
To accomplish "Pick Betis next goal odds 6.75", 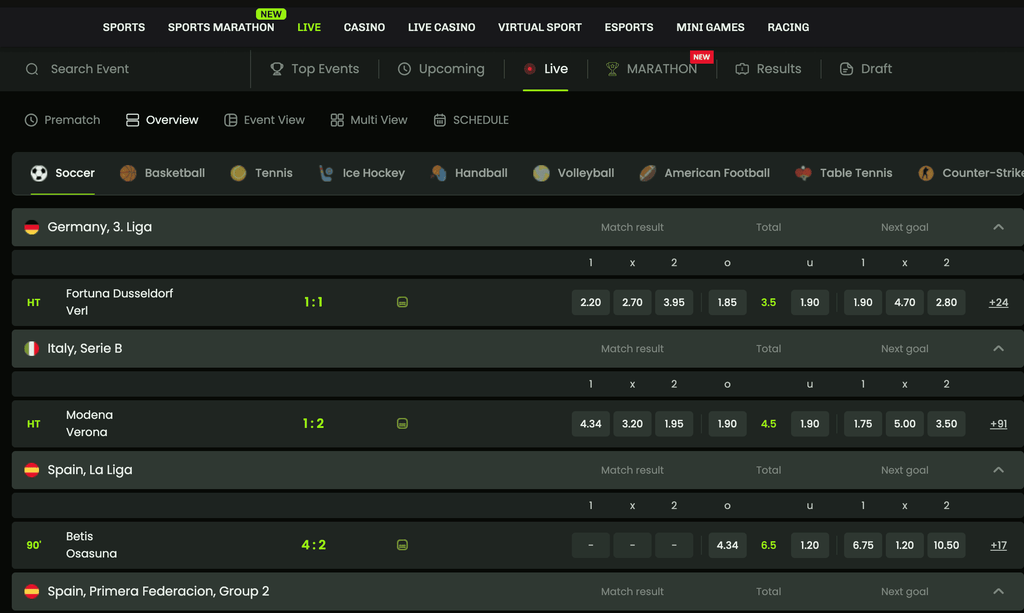I will [x=863, y=545].
